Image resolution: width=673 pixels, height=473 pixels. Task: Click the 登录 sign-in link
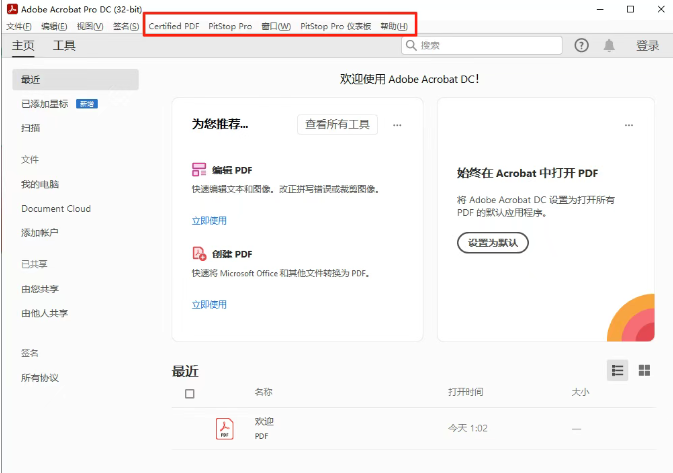tap(647, 46)
